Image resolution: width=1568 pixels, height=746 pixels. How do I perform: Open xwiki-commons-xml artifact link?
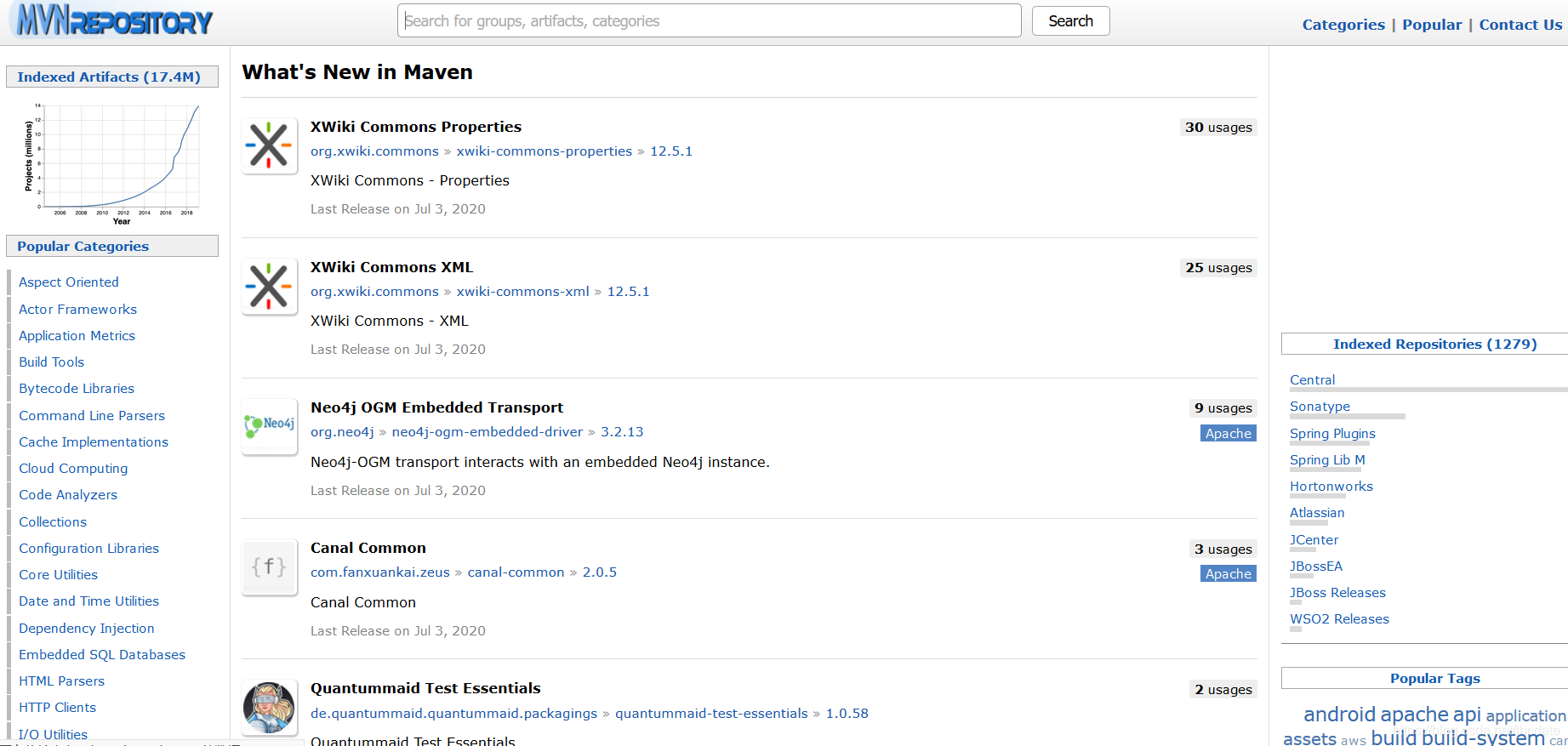tap(522, 291)
